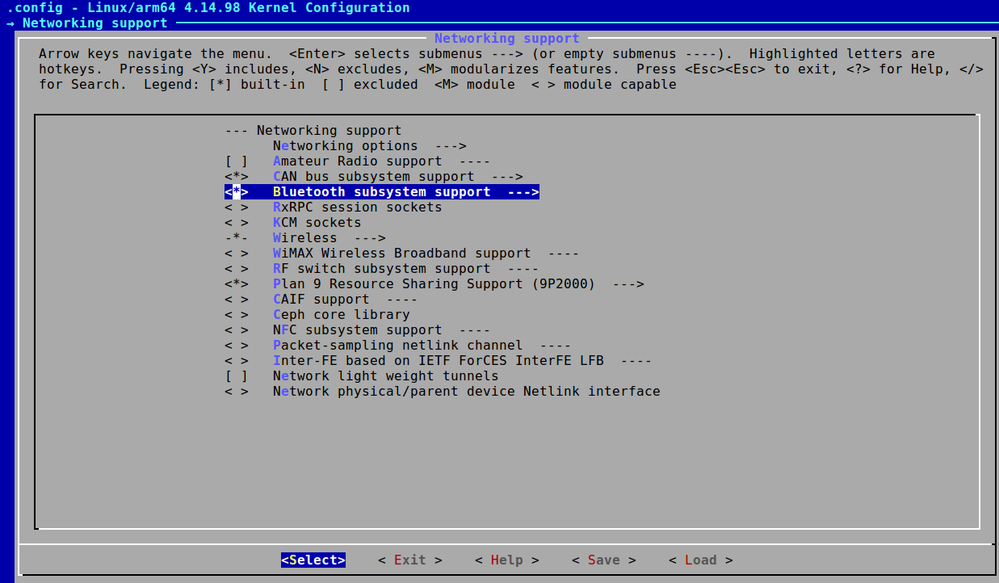999x583 pixels.
Task: Toggle Network light weight tunnels checkbox
Action: (236, 376)
